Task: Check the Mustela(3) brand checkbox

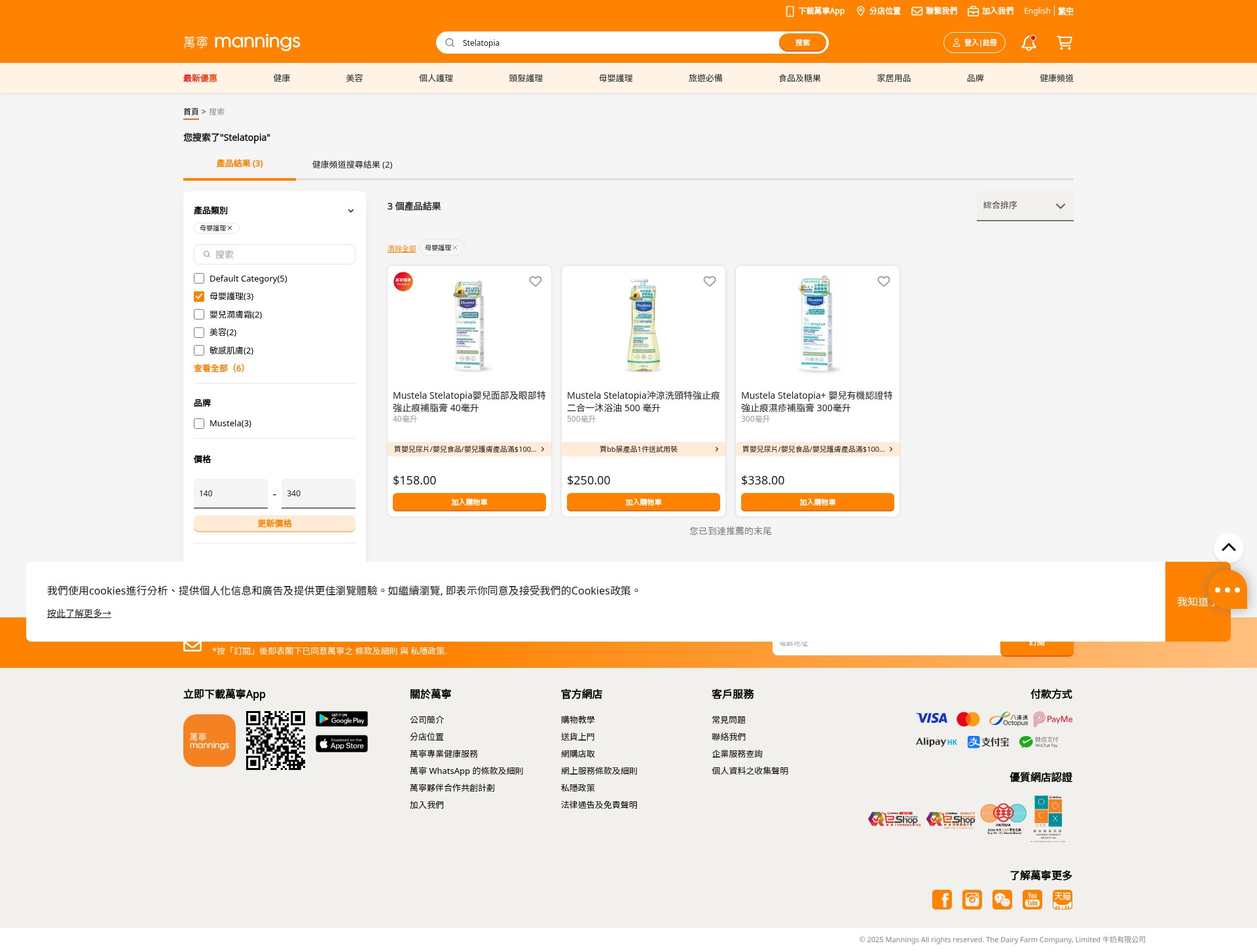Action: 199,424
